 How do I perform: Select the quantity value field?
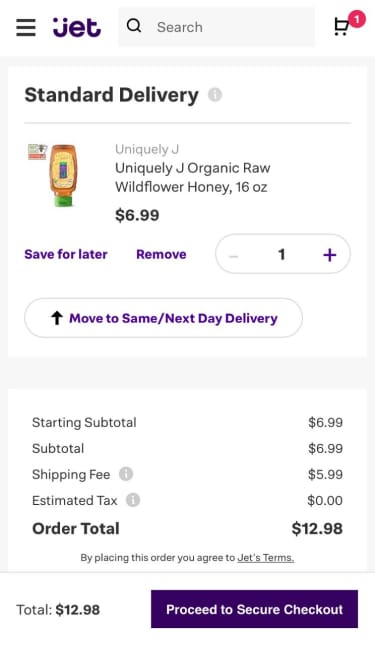click(281, 254)
